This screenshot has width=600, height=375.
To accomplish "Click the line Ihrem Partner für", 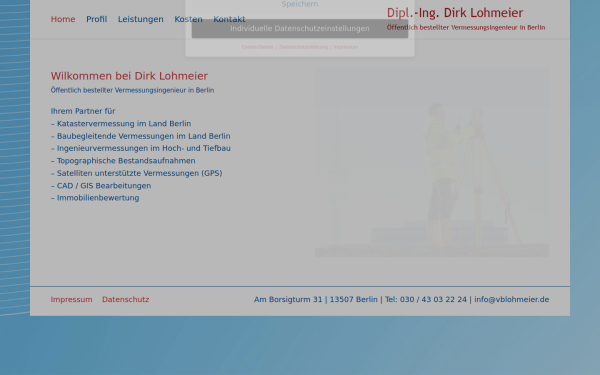I will 83,111.
